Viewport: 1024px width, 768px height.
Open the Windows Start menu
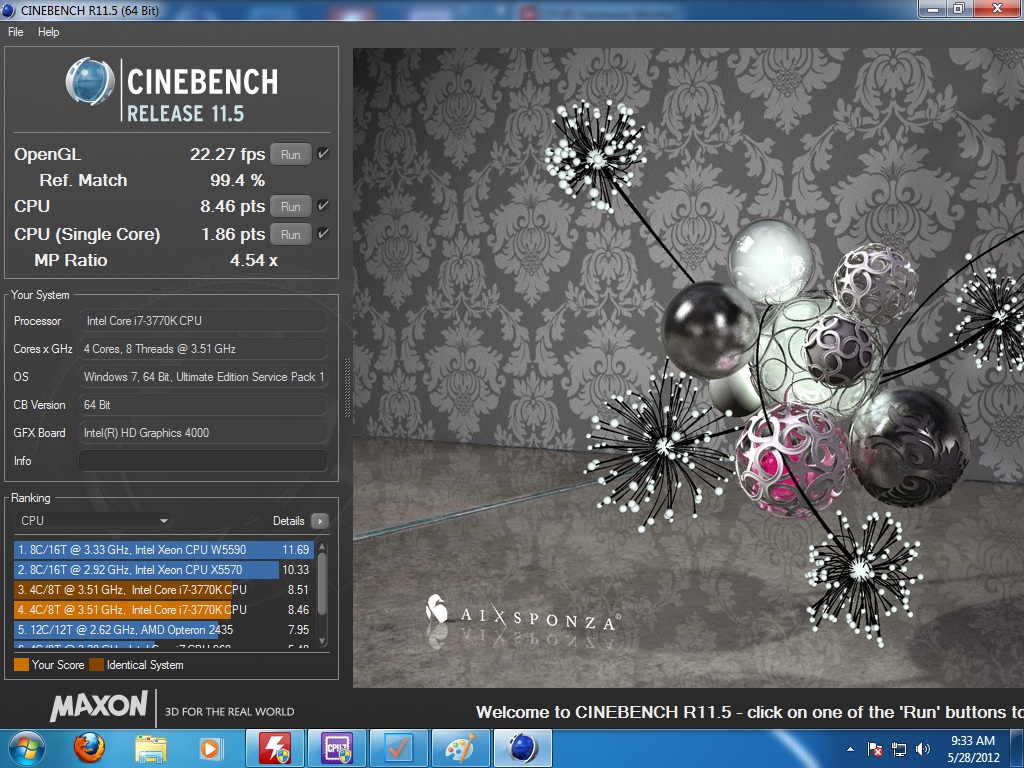pyautogui.click(x=26, y=748)
